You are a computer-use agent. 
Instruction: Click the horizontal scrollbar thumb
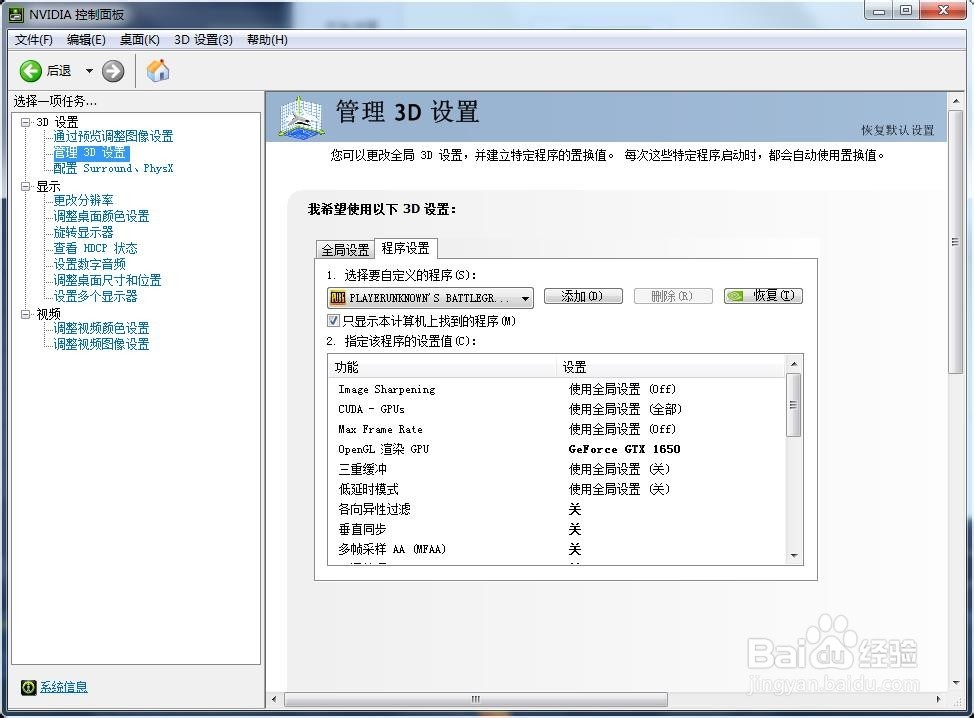476,699
